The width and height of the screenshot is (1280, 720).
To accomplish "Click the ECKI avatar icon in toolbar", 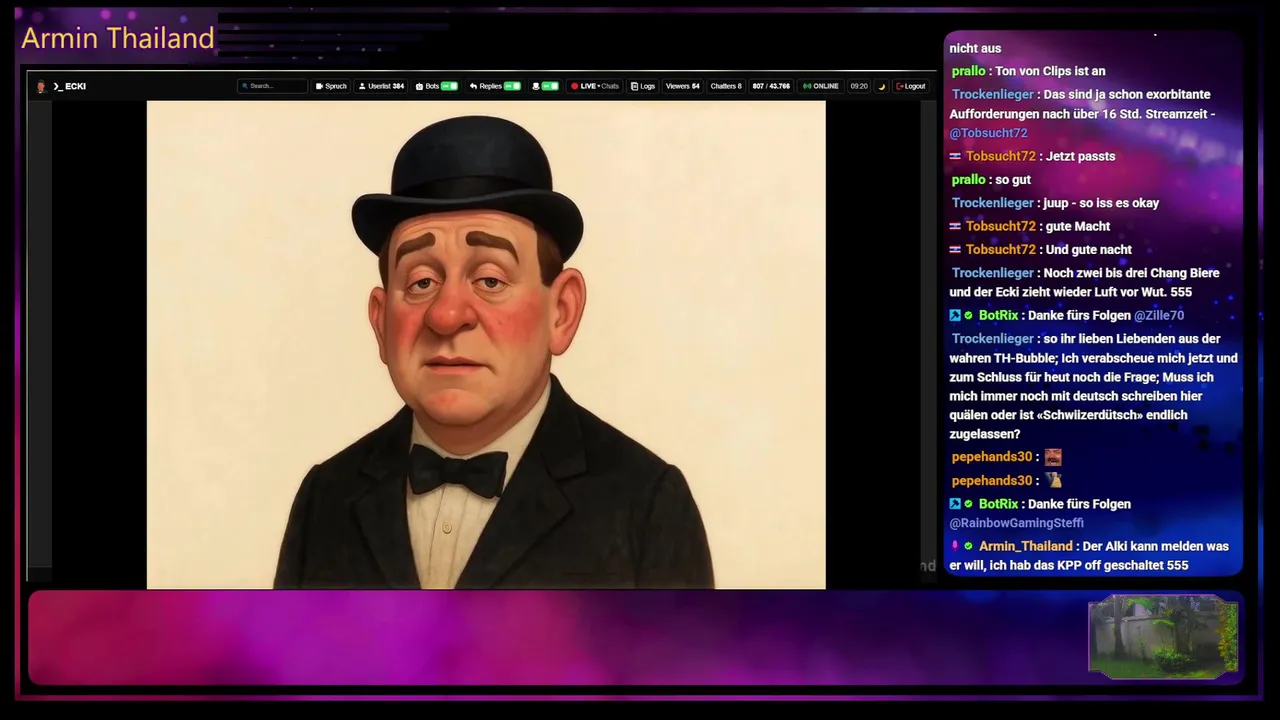I will (x=41, y=87).
